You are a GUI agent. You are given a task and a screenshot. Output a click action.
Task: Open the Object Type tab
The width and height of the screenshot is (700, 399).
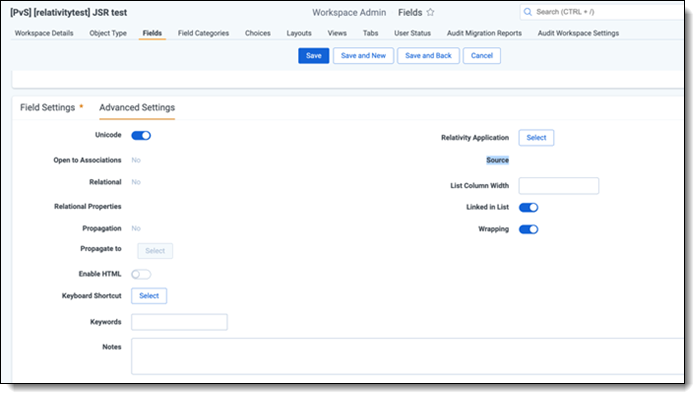(x=108, y=33)
